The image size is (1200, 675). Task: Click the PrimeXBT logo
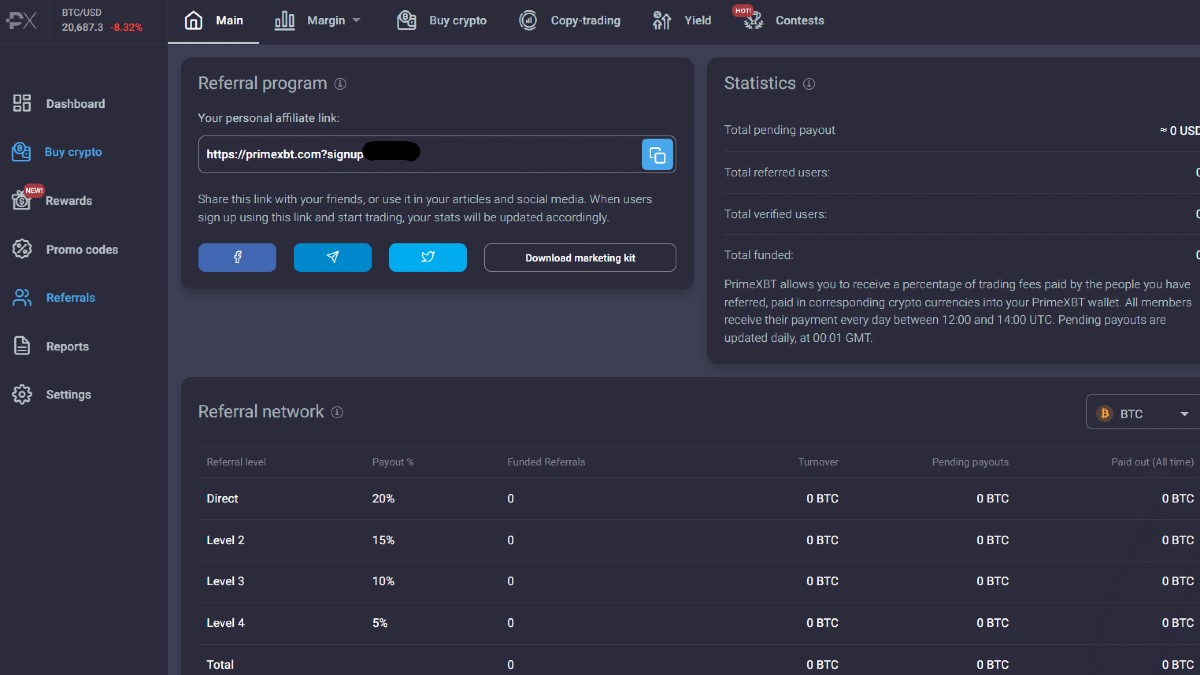pyautogui.click(x=20, y=21)
